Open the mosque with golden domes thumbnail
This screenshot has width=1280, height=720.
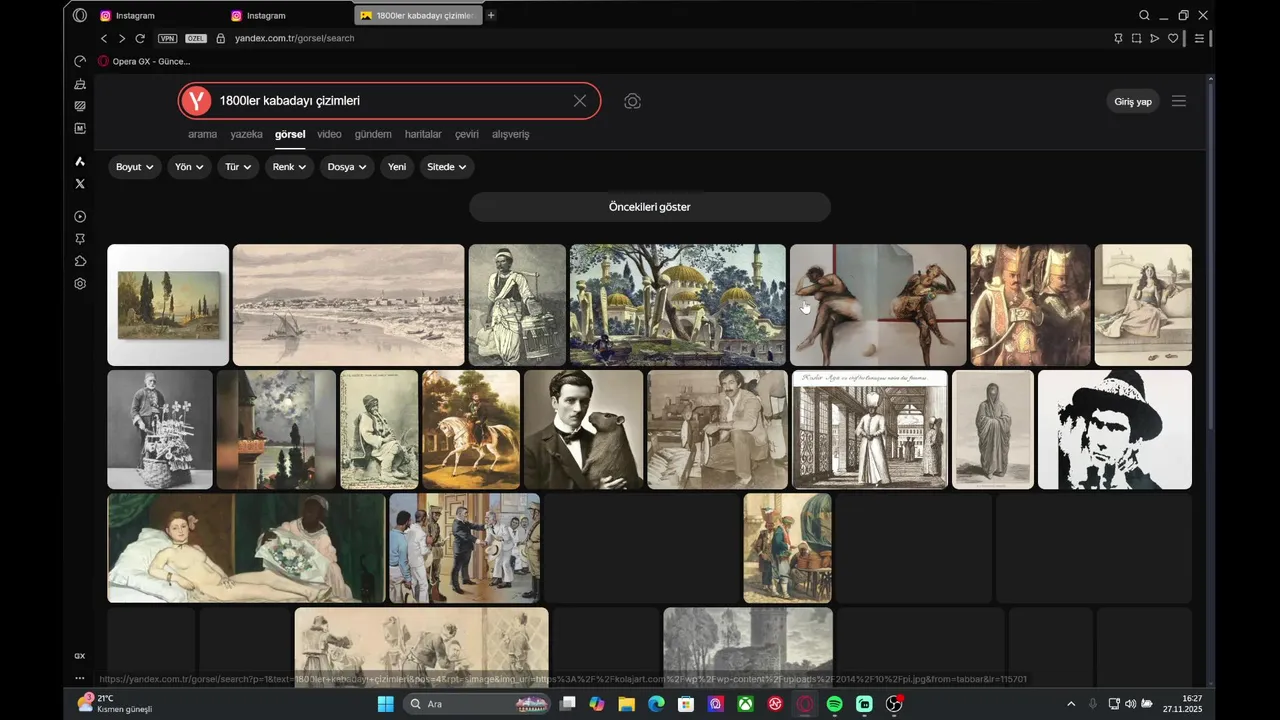coord(678,305)
